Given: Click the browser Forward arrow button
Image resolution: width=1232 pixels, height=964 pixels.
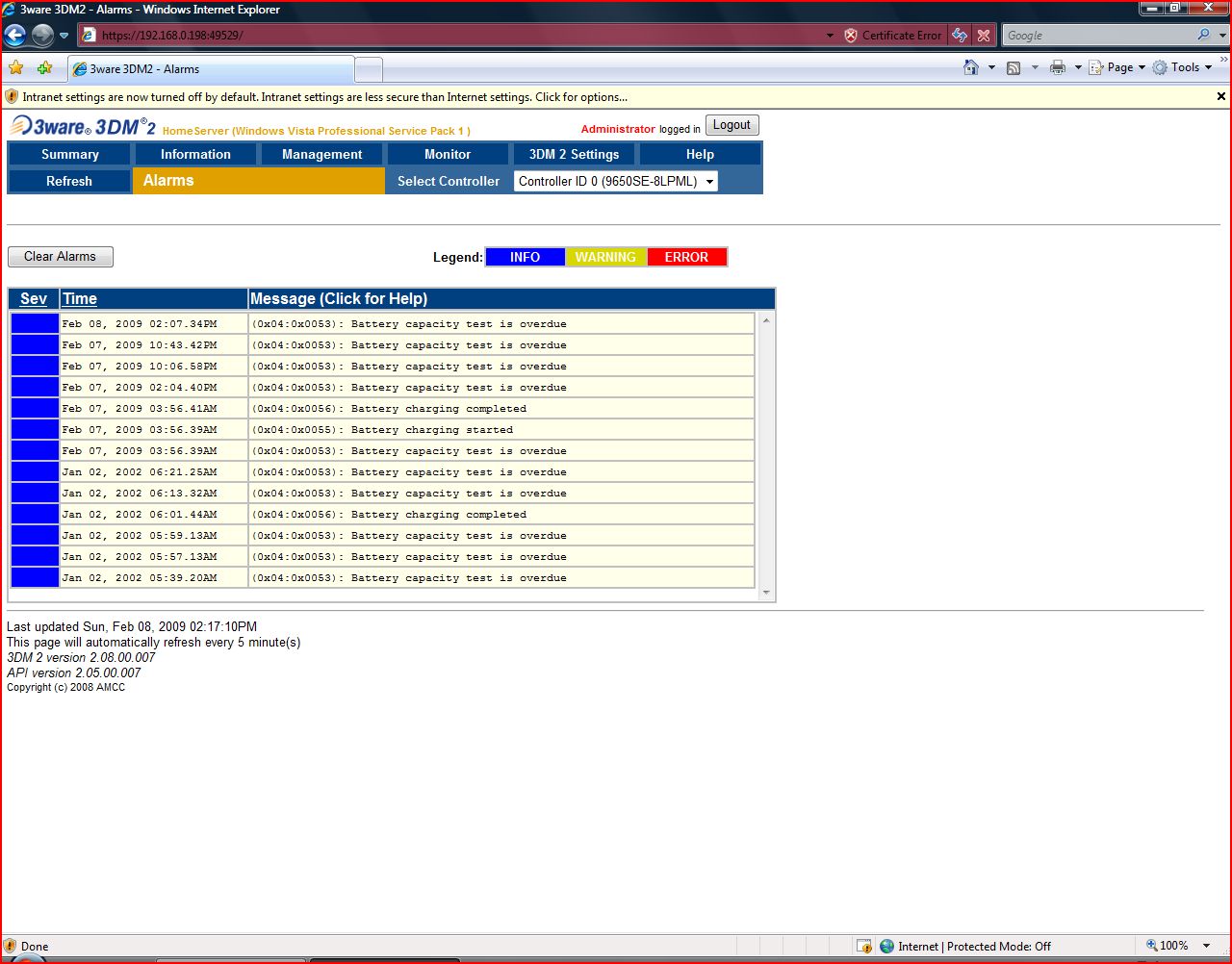Looking at the screenshot, I should coord(42,36).
